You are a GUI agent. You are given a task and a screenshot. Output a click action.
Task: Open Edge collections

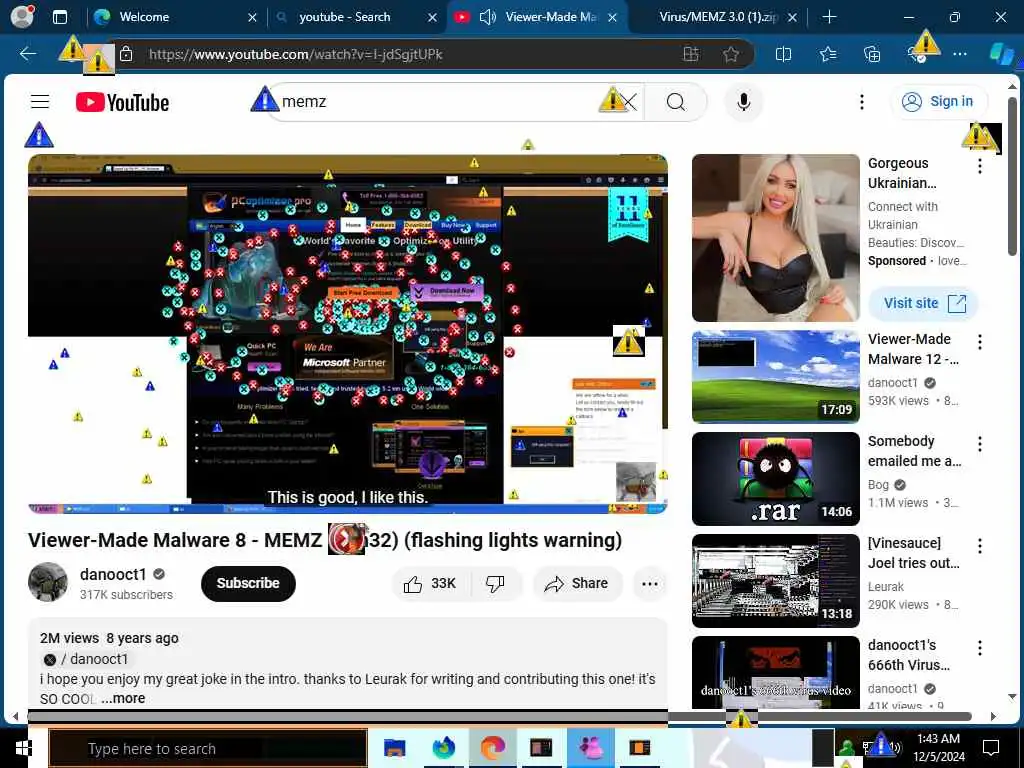[x=872, y=54]
